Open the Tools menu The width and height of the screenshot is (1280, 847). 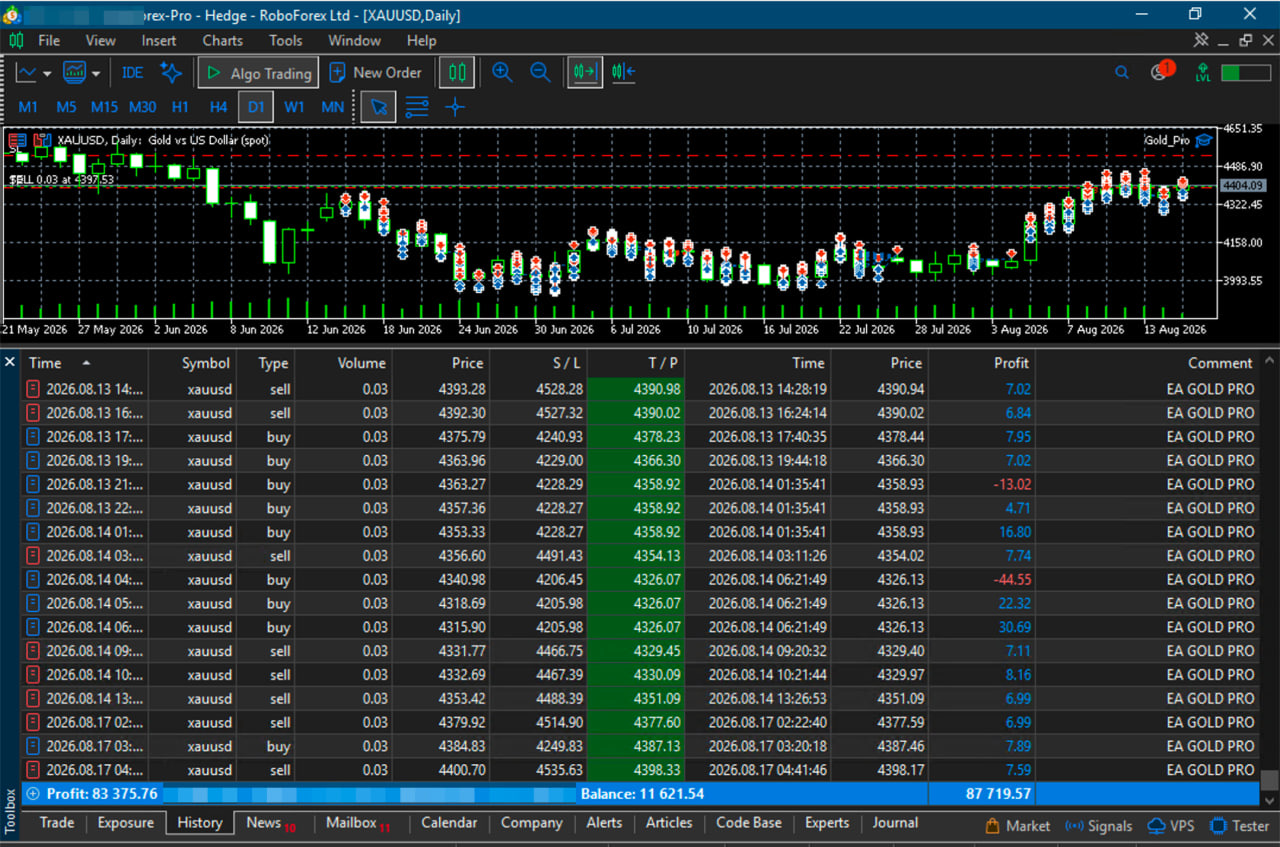point(285,41)
